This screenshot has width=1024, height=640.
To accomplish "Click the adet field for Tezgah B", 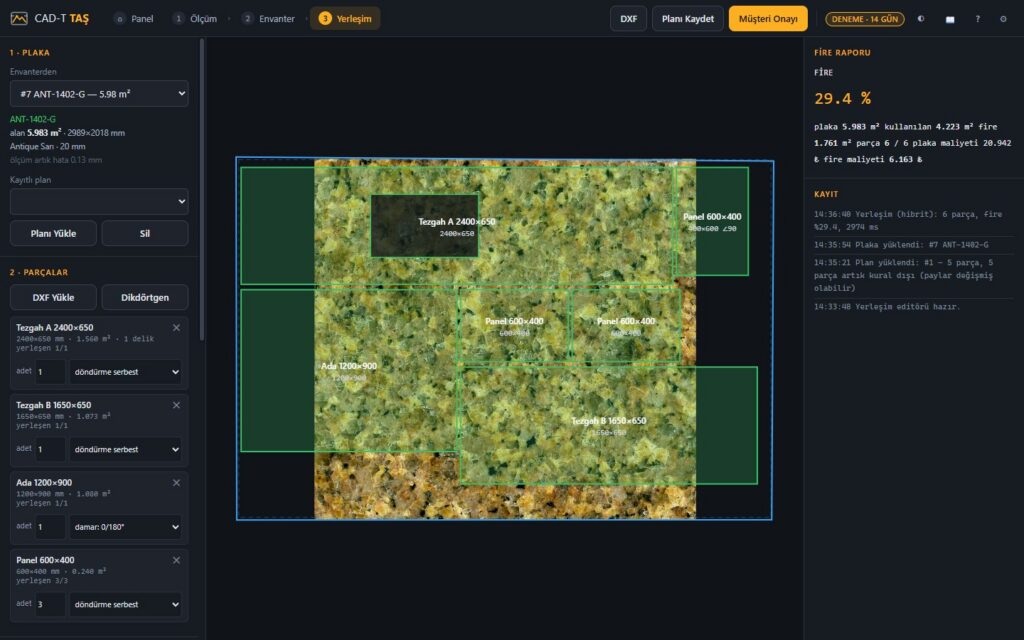I will pyautogui.click(x=50, y=449).
